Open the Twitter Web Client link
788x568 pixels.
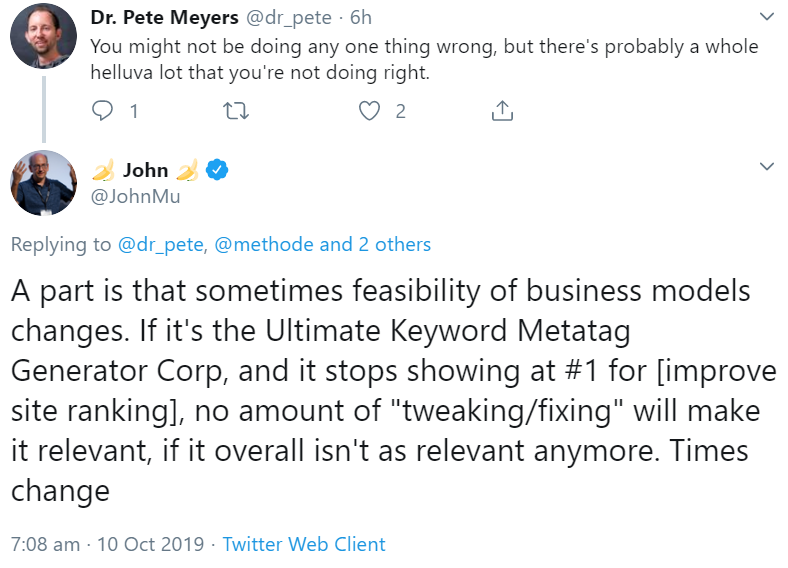[x=304, y=545]
